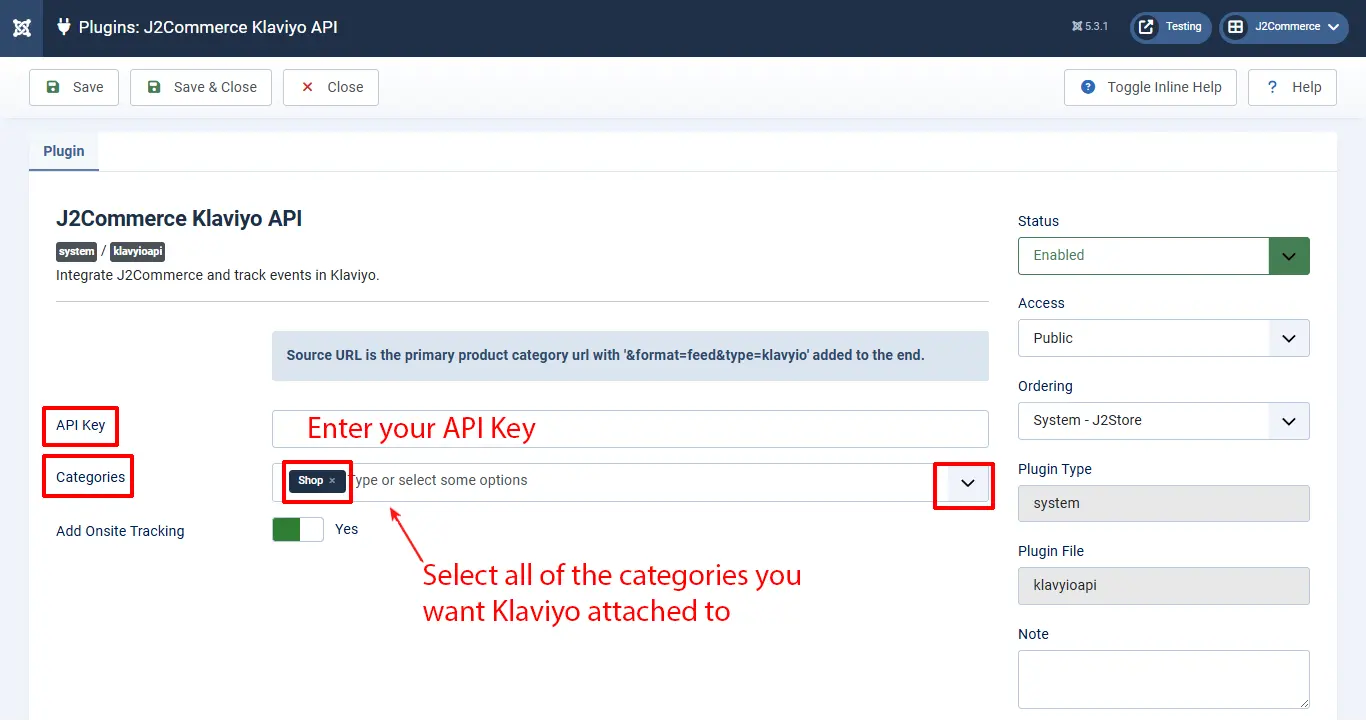
Task: Expand the Categories options list
Action: point(967,483)
